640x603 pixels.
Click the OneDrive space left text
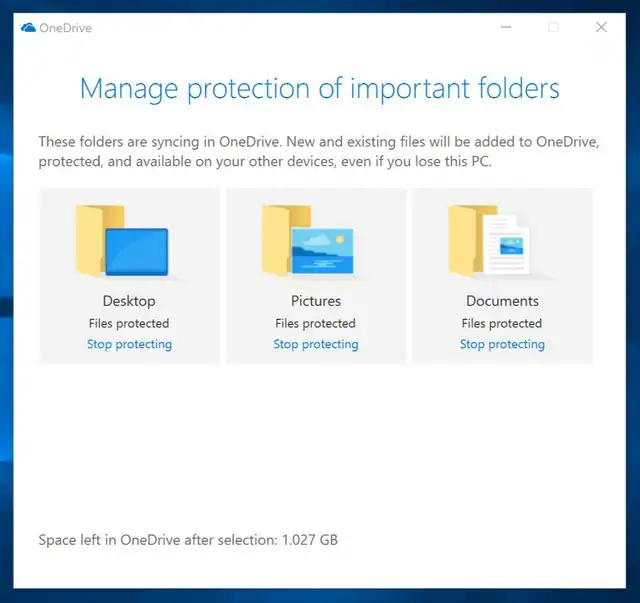pyautogui.click(x=188, y=540)
